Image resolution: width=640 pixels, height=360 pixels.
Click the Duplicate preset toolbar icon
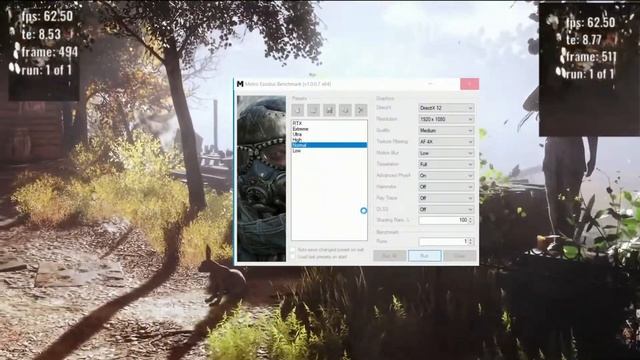click(x=313, y=110)
